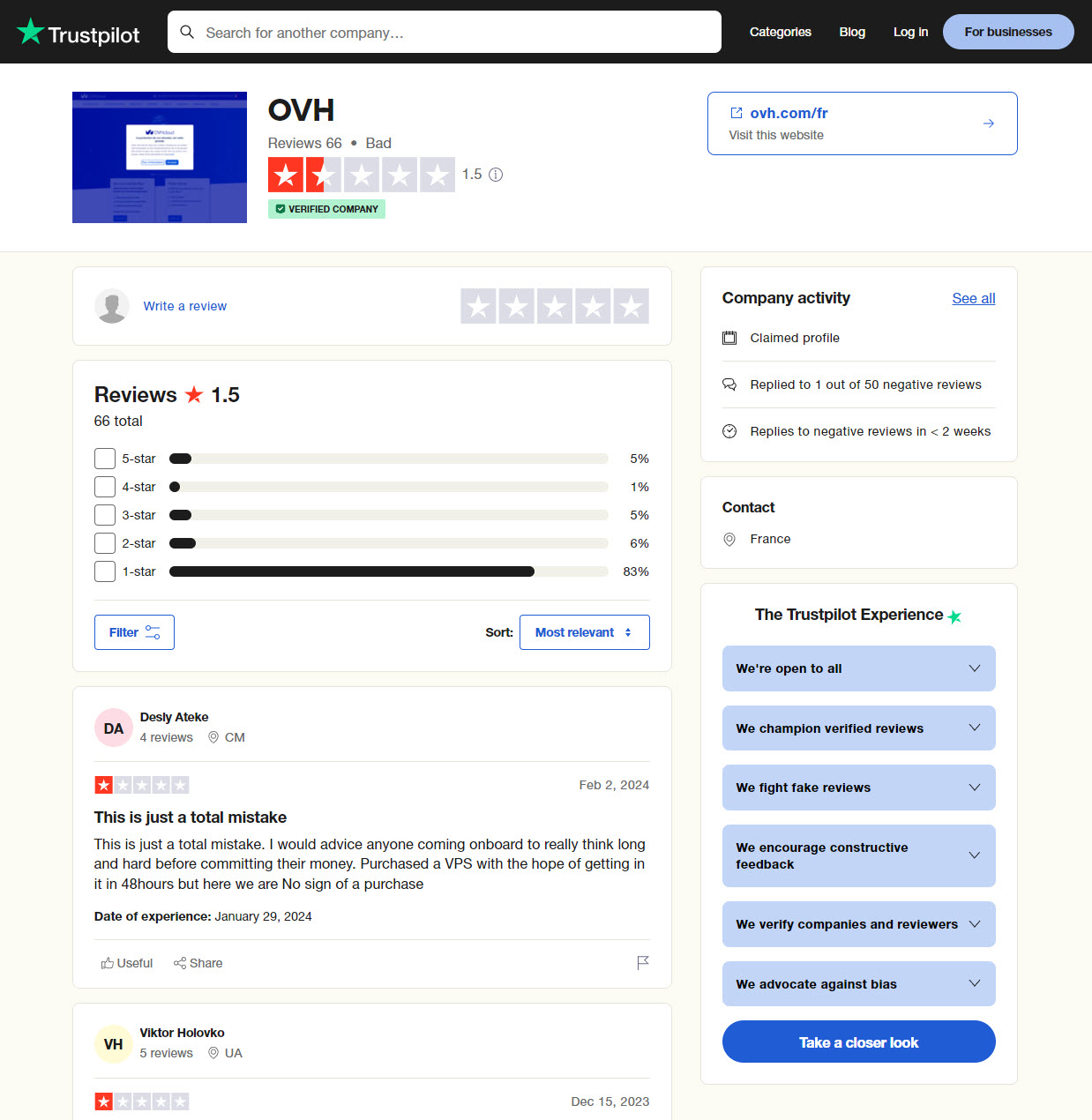Click the search for another company field
The image size is (1092, 1120).
[445, 32]
